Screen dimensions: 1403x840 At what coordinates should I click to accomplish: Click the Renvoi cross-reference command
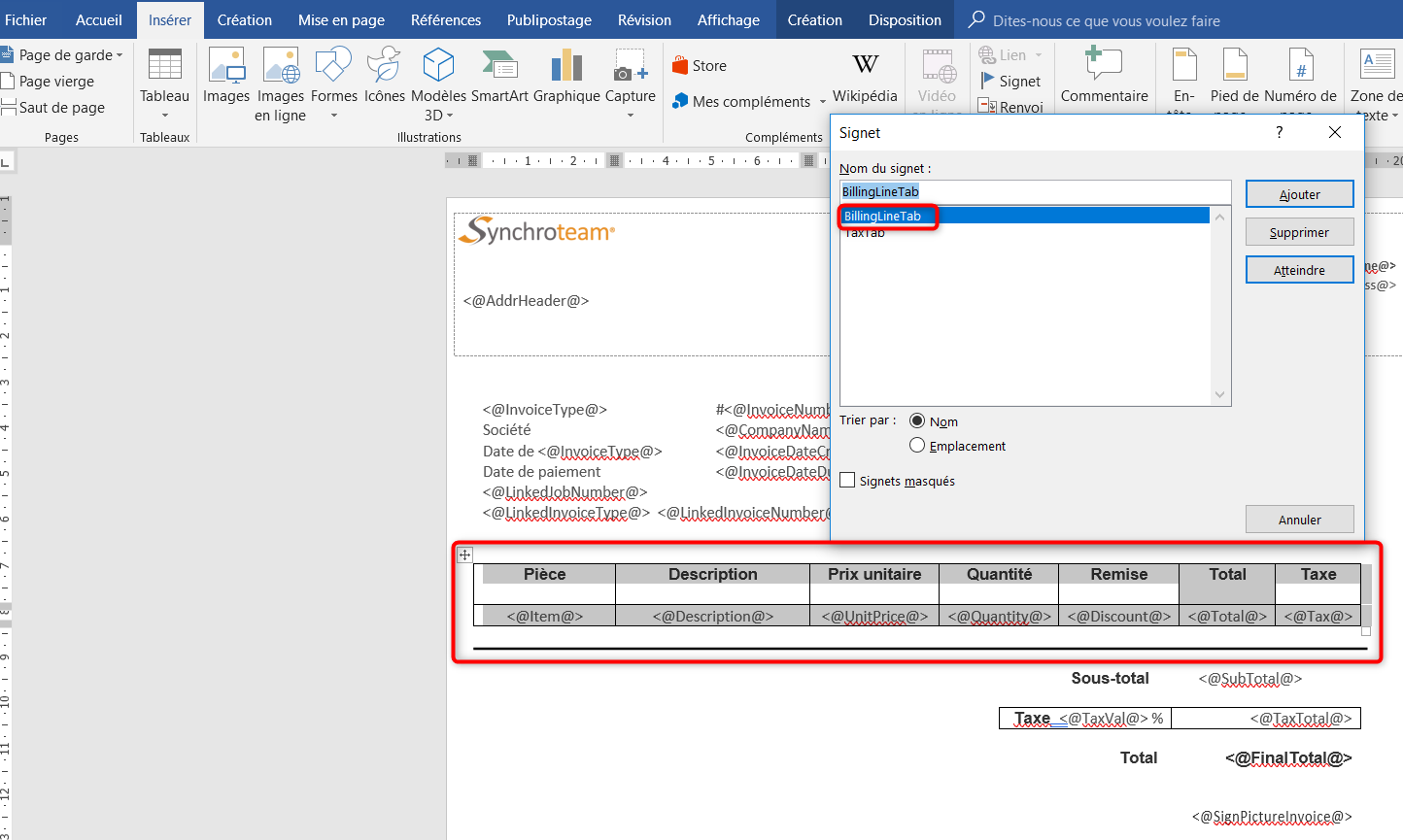click(x=1010, y=107)
